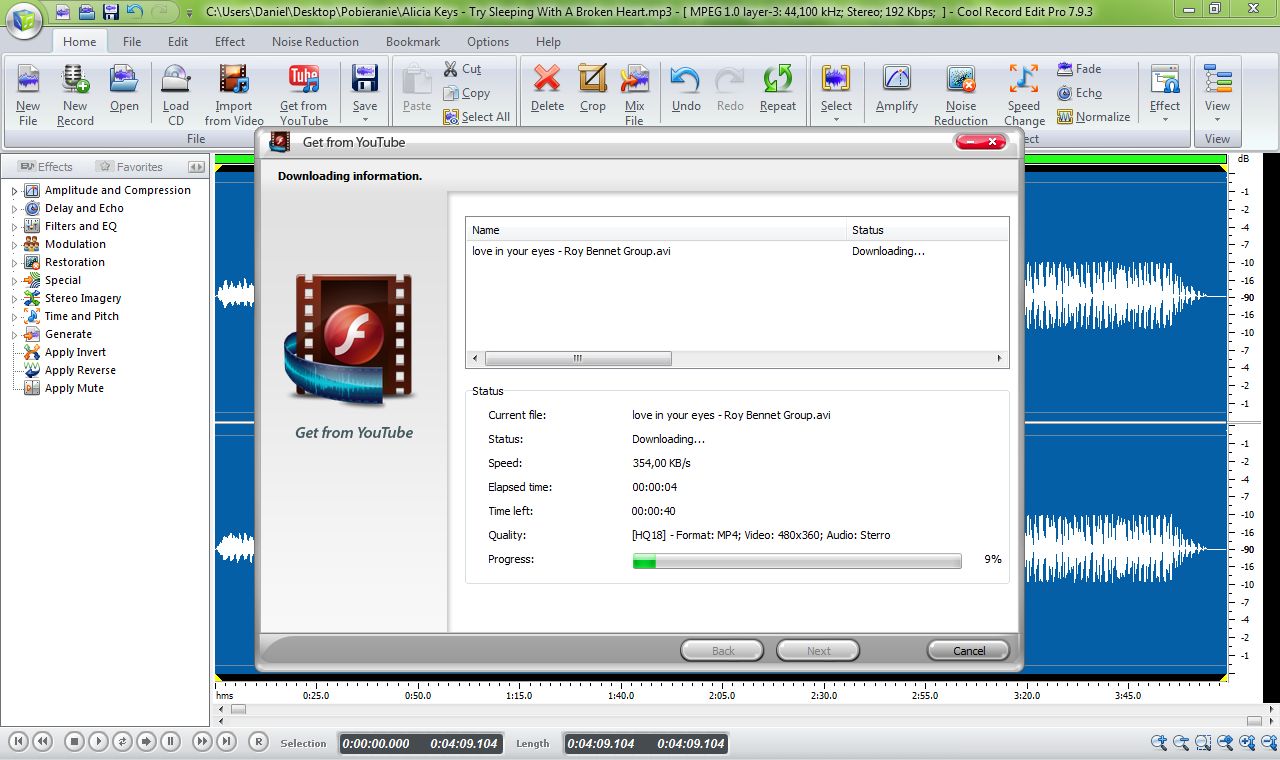Image resolution: width=1280 pixels, height=760 pixels.
Task: Click the Amplify effect icon
Action: [897, 80]
